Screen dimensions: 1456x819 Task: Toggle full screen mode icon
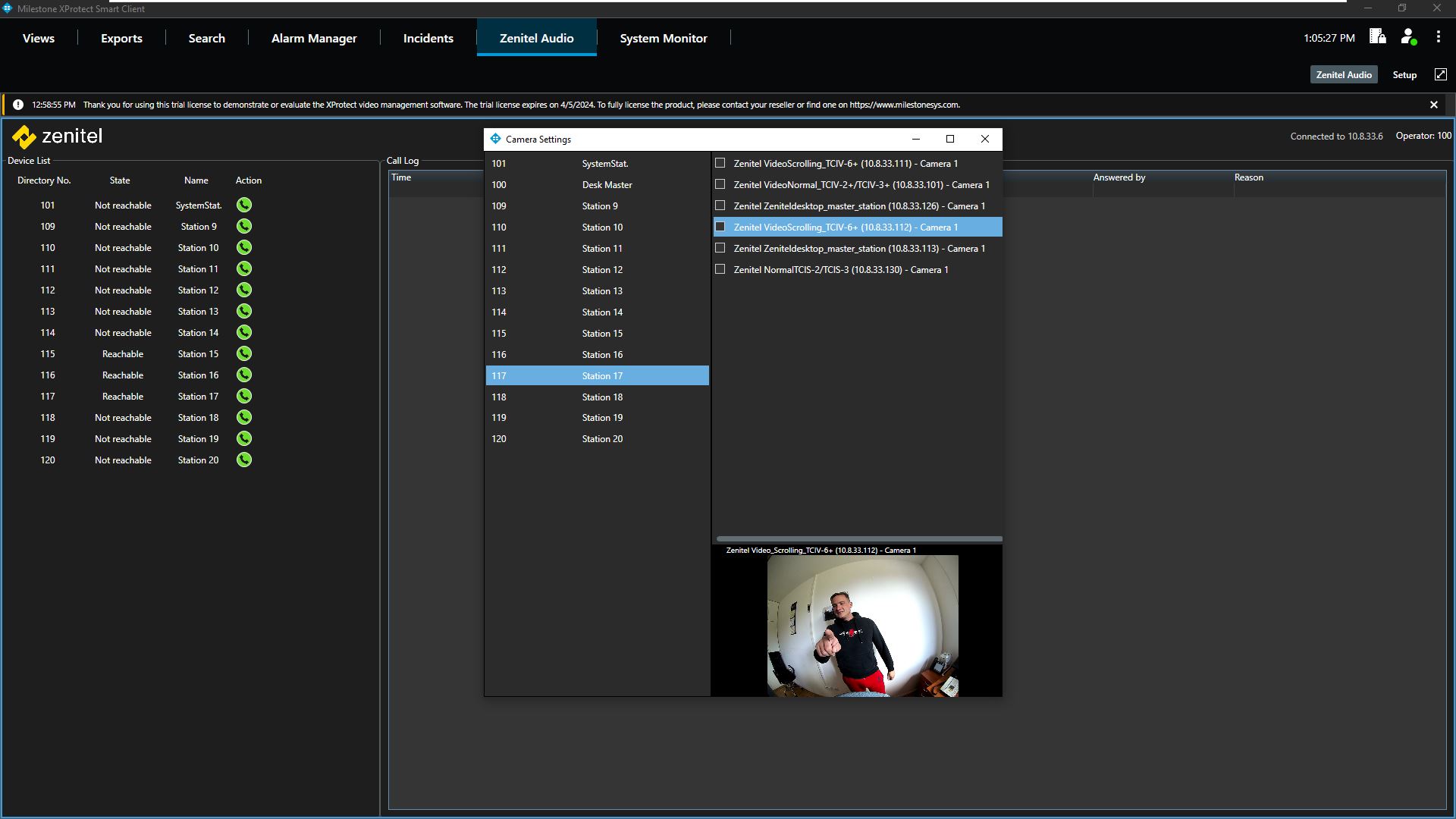click(x=1440, y=74)
